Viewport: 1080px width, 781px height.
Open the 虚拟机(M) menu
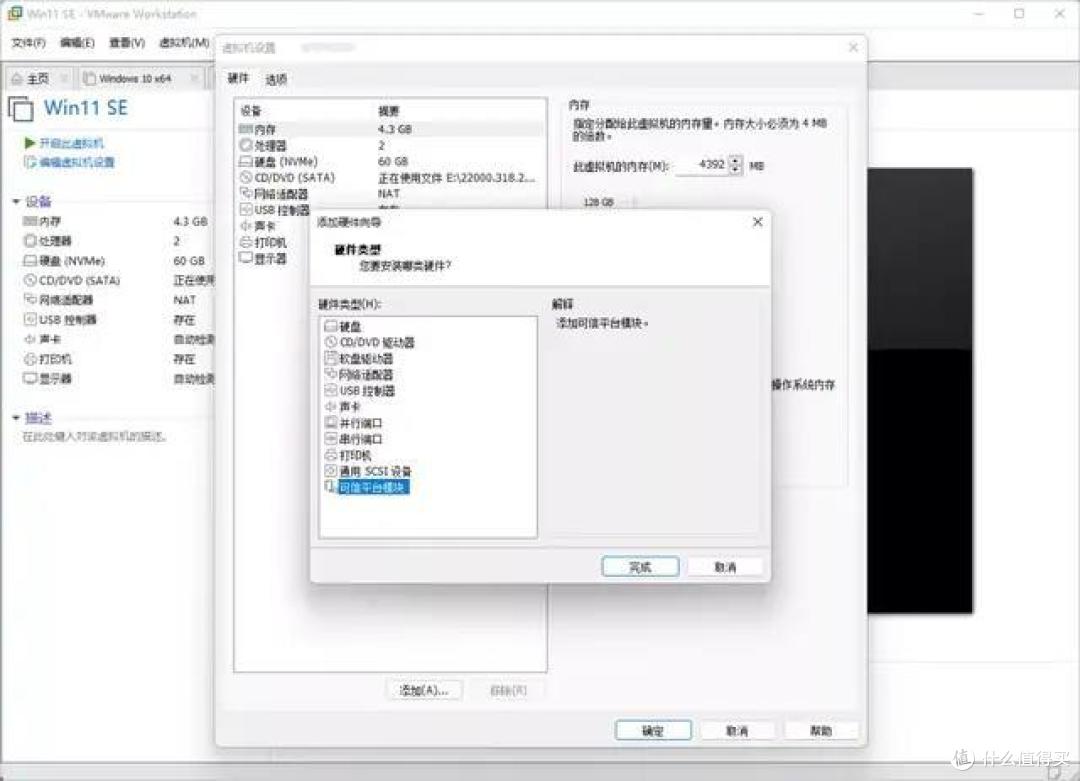pyautogui.click(x=184, y=43)
